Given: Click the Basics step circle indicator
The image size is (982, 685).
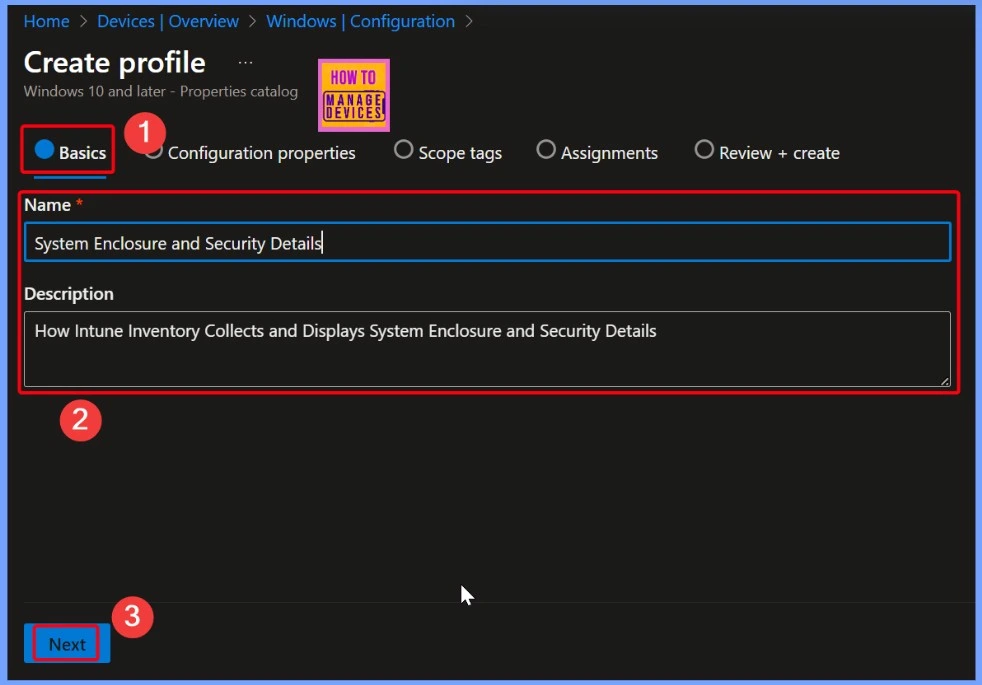Looking at the screenshot, I should pos(44,150).
